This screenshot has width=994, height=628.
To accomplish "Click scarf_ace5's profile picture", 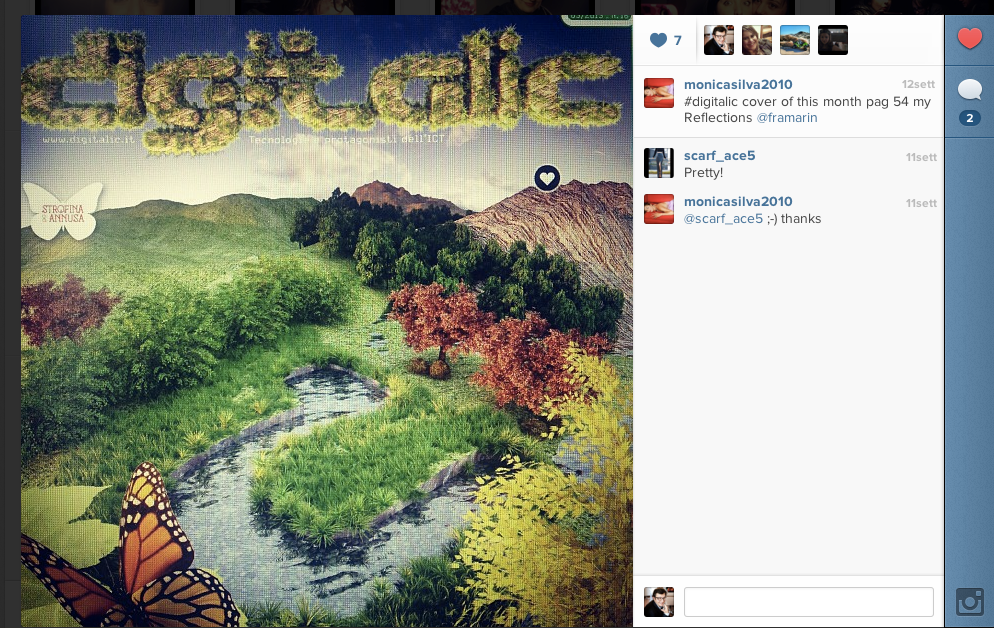I will [x=659, y=163].
